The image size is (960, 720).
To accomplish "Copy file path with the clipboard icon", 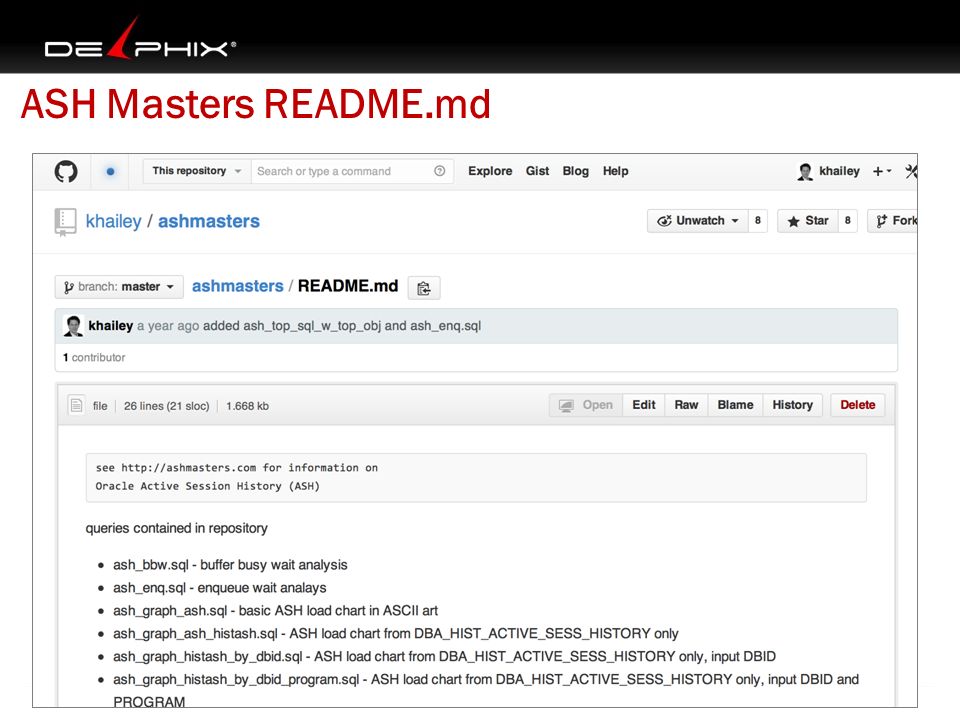I will (x=424, y=287).
